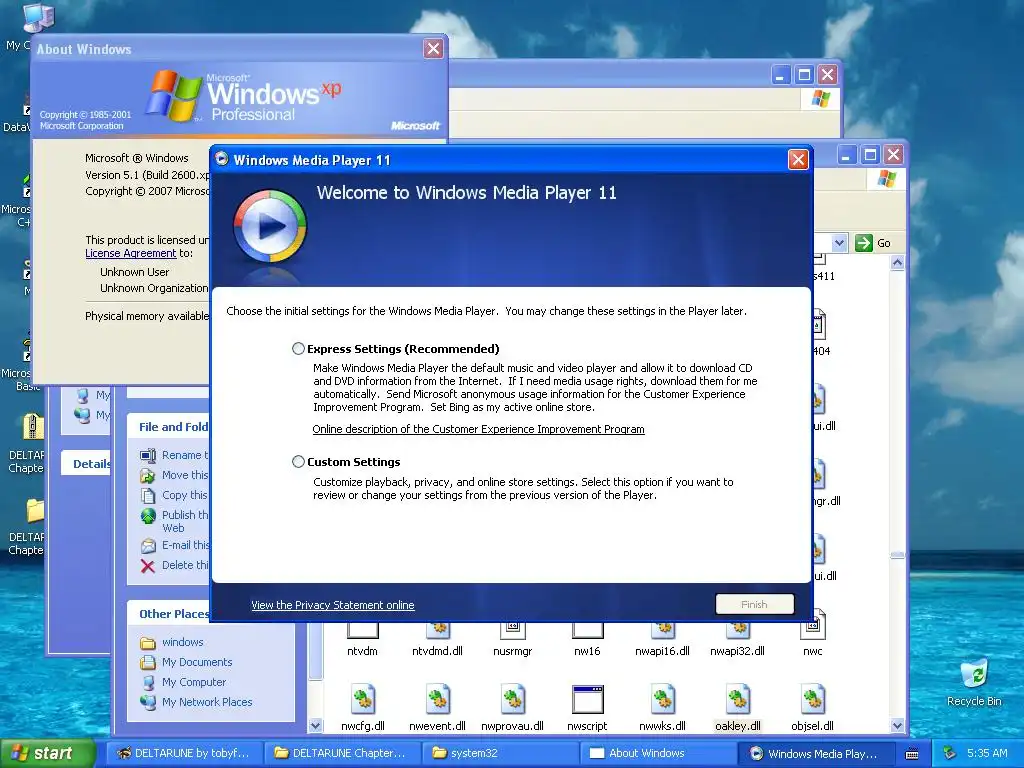Click the Windows Media Player logo icon
Image resolution: width=1024 pixels, height=768 pixels.
tap(269, 226)
